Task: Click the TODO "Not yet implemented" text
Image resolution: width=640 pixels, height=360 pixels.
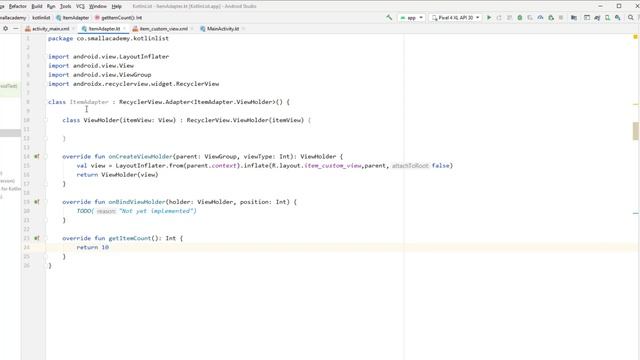Action: click(136, 211)
